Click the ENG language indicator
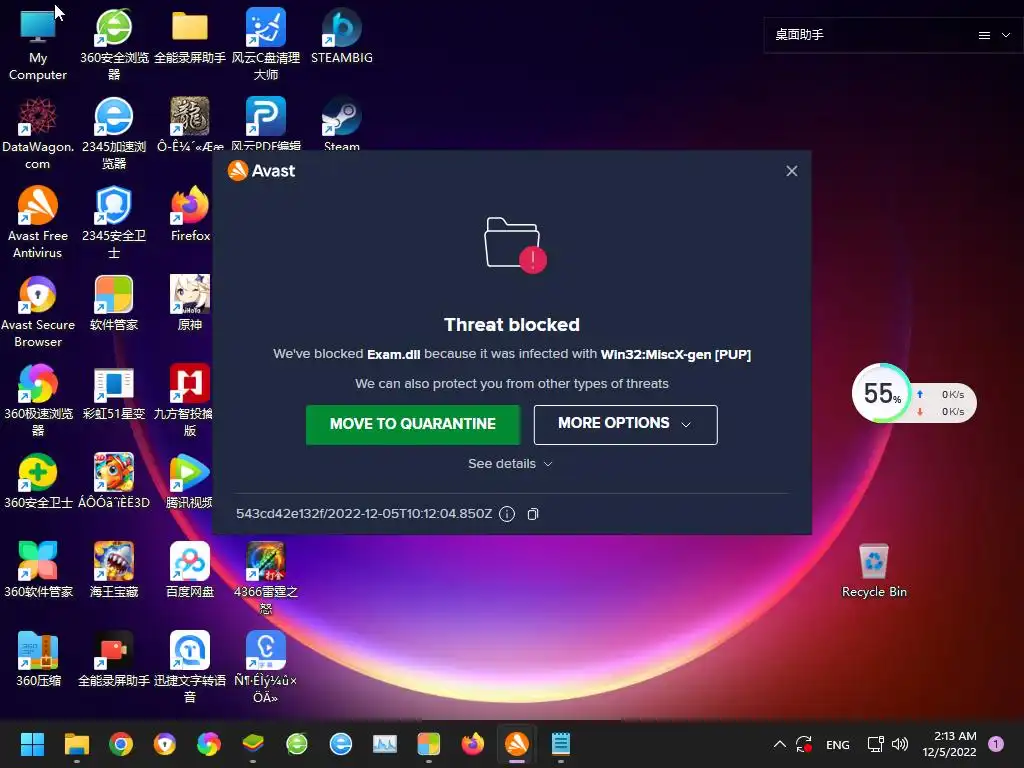Screen dimensions: 1024x768 (838, 744)
